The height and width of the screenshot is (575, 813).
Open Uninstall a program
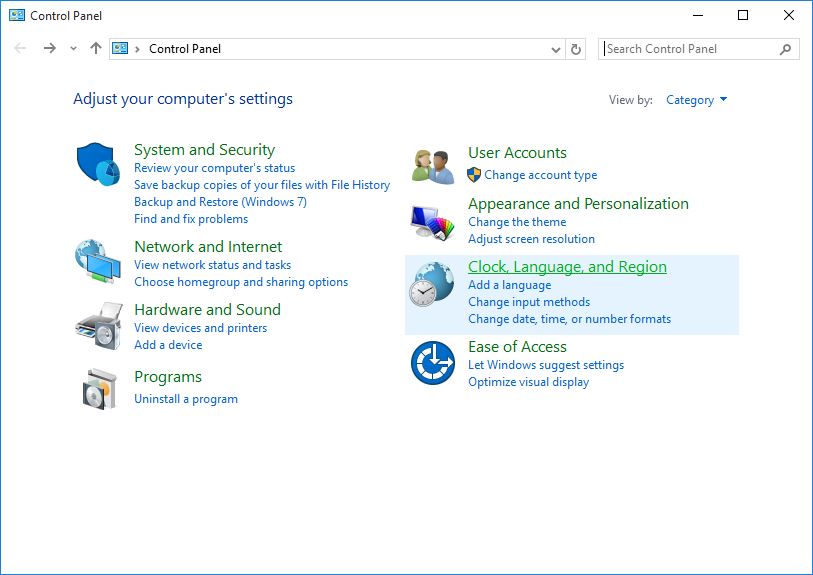point(186,399)
